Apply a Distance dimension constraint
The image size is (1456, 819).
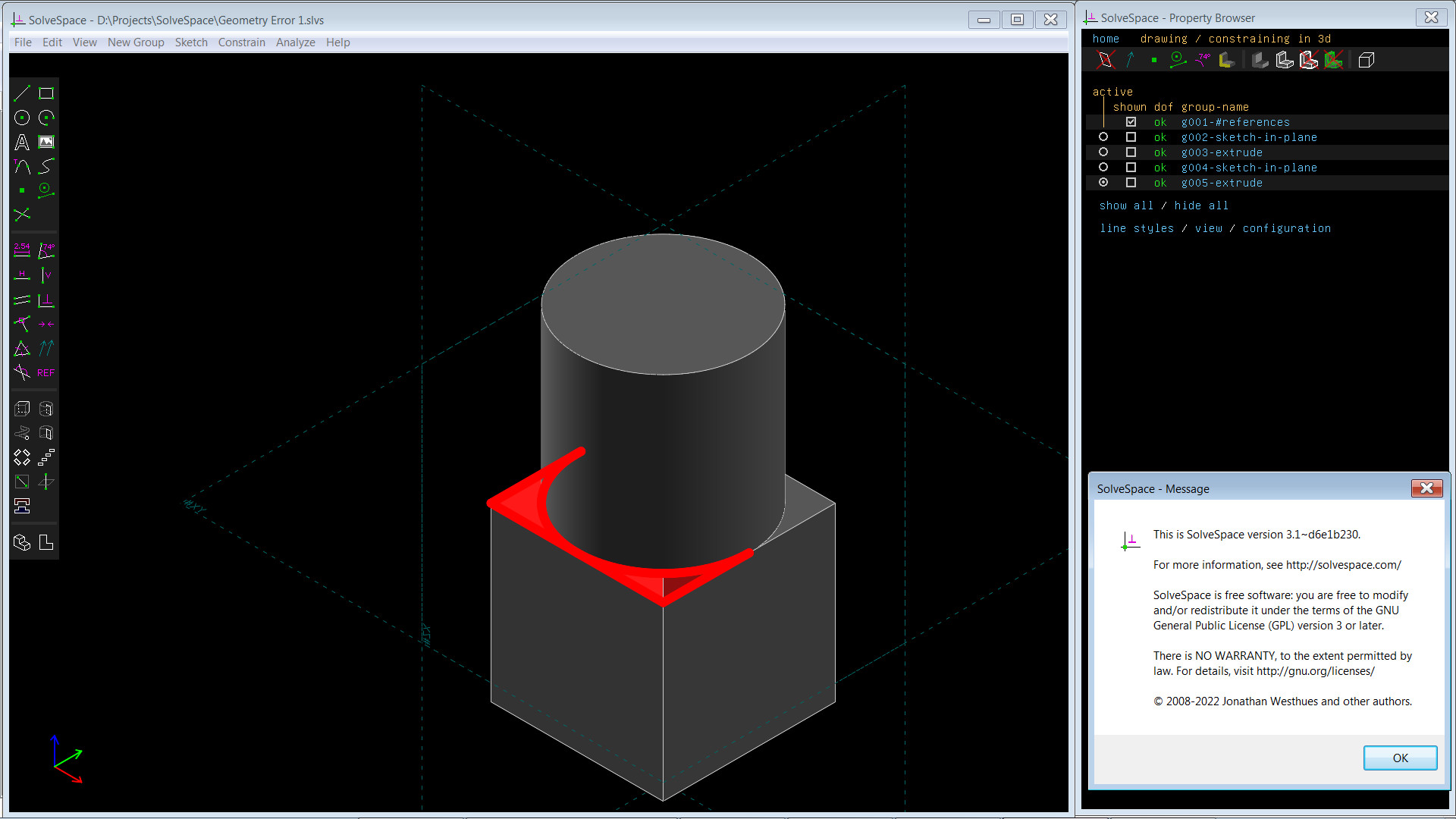click(21, 250)
